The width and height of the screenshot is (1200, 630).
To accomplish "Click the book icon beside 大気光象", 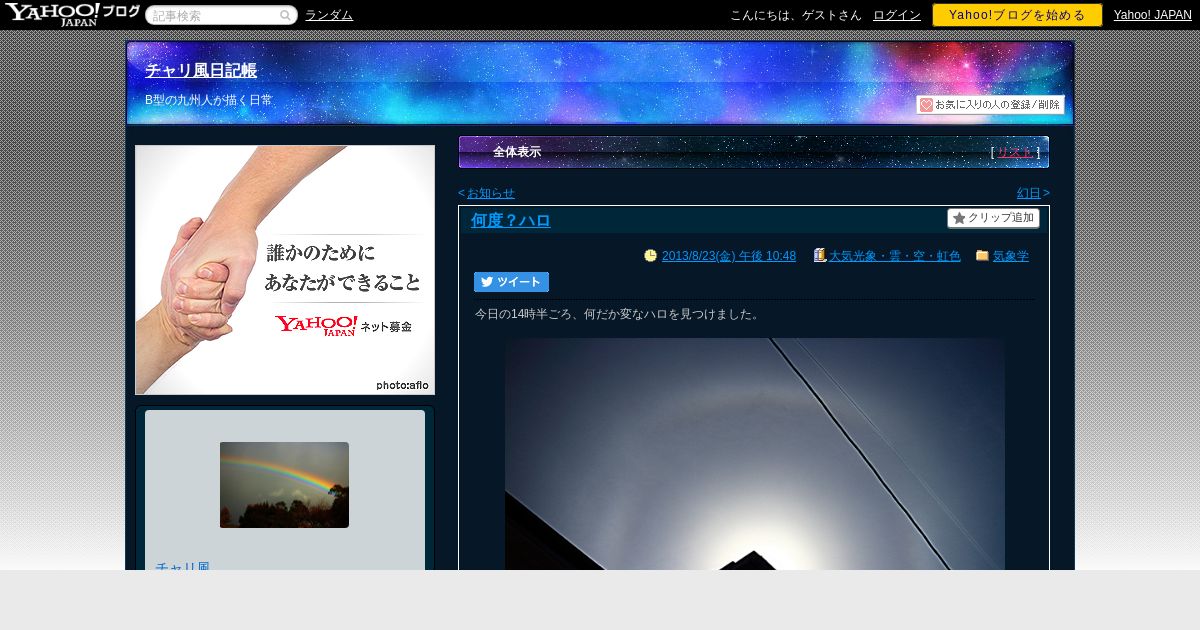I will click(x=820, y=256).
